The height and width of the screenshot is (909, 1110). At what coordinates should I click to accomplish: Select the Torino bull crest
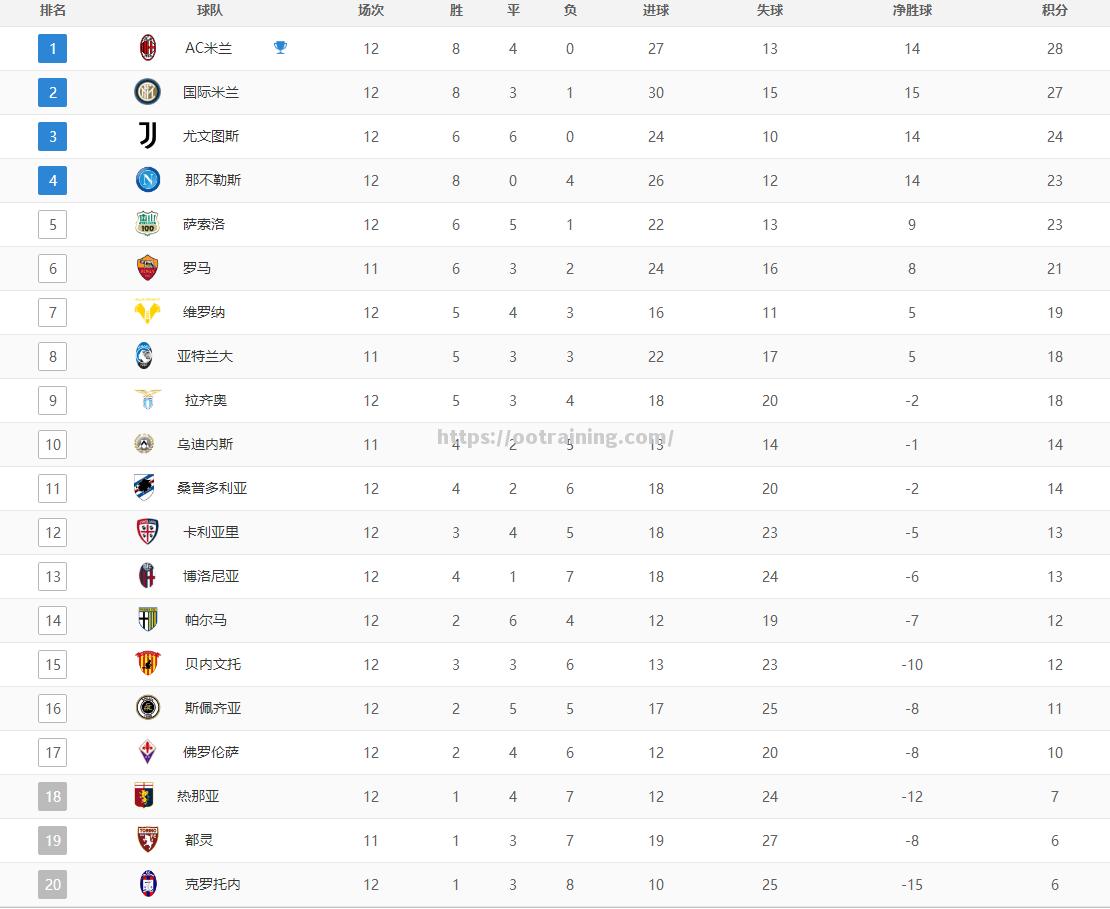(x=147, y=839)
